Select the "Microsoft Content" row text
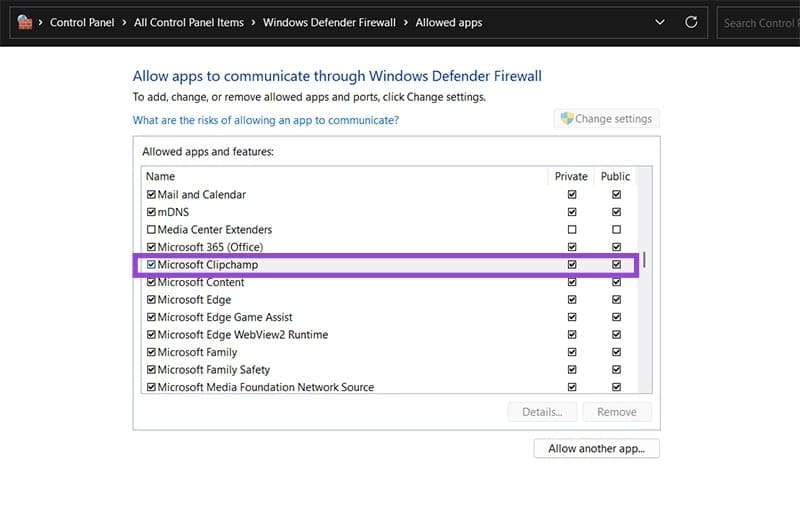Viewport: 800px width, 526px height. [x=201, y=282]
